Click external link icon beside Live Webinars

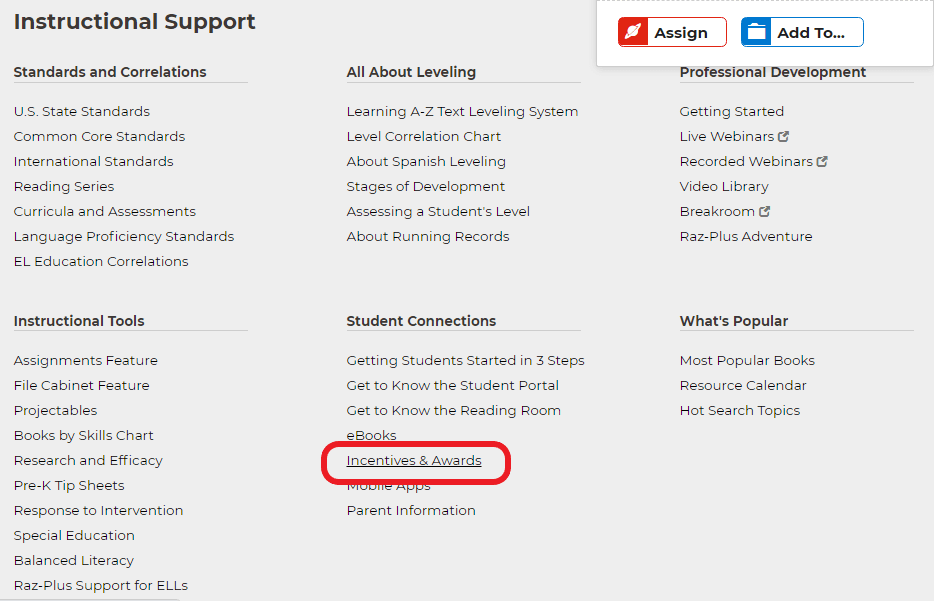tap(784, 137)
